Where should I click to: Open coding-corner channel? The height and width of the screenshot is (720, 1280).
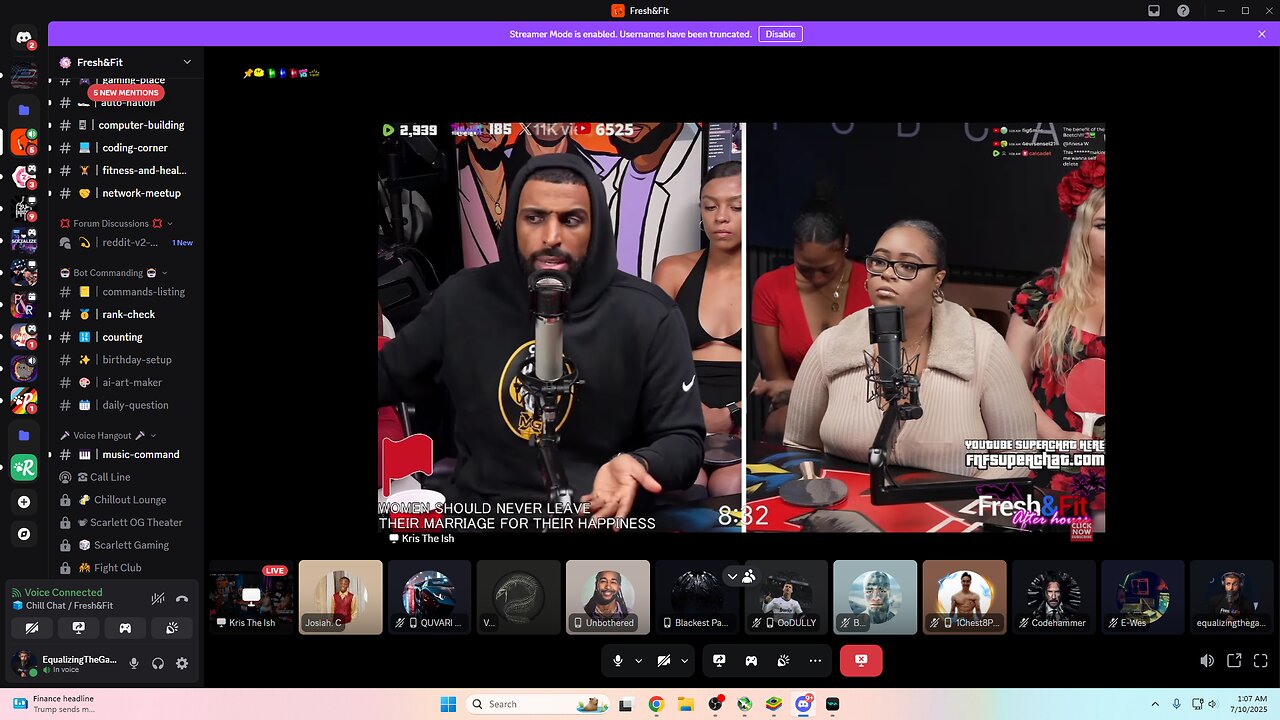(126, 148)
